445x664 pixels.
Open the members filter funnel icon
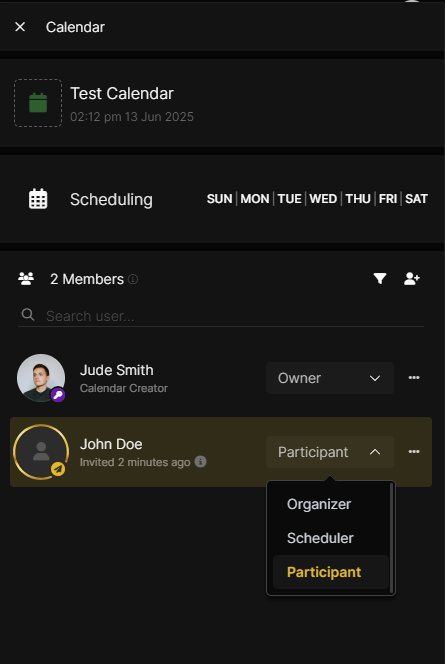pos(380,279)
